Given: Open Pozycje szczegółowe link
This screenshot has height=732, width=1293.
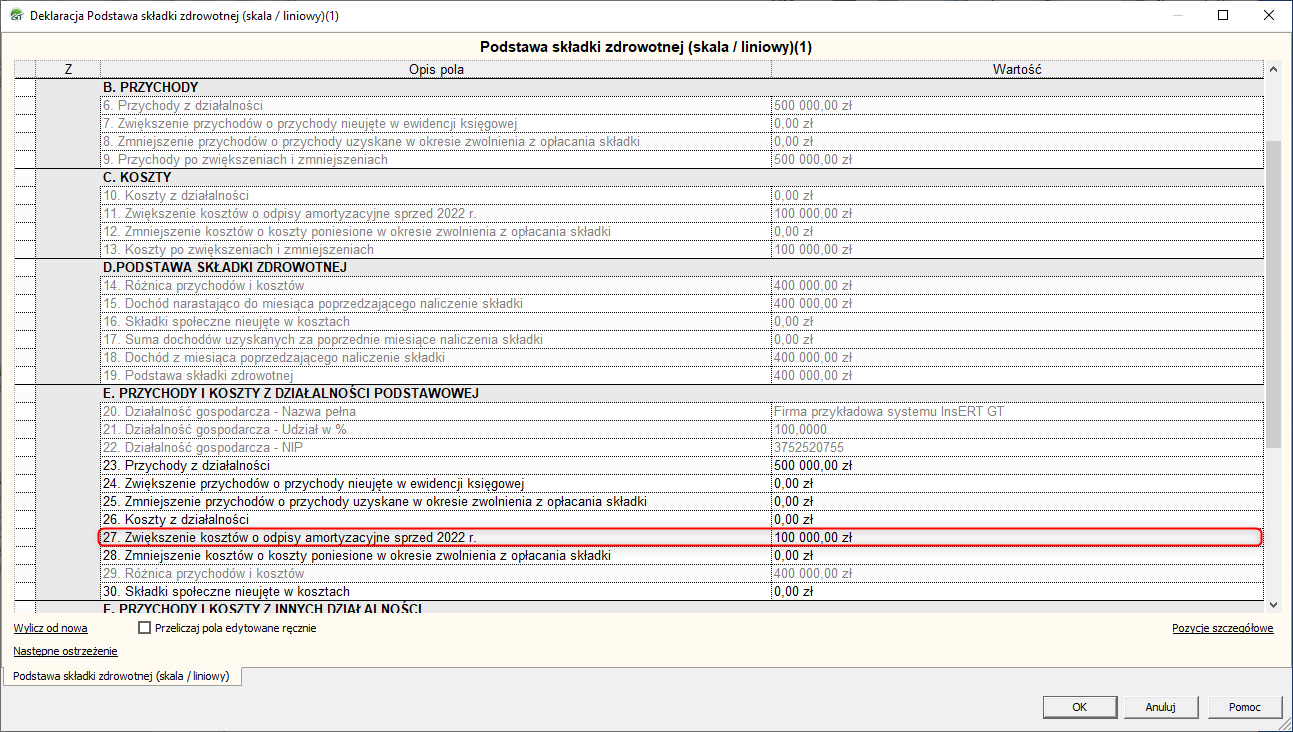Looking at the screenshot, I should pyautogui.click(x=1222, y=628).
